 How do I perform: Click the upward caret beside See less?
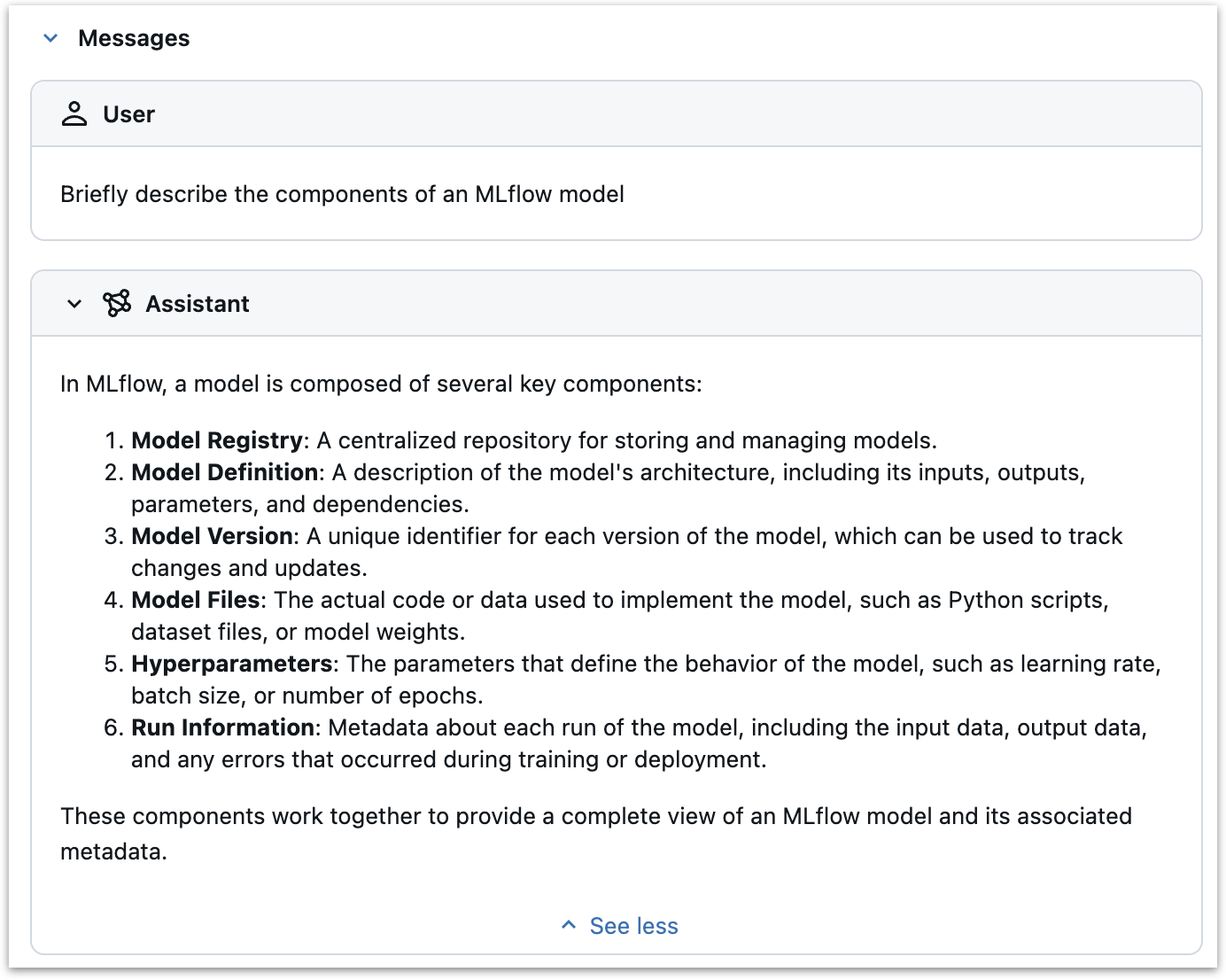click(569, 925)
